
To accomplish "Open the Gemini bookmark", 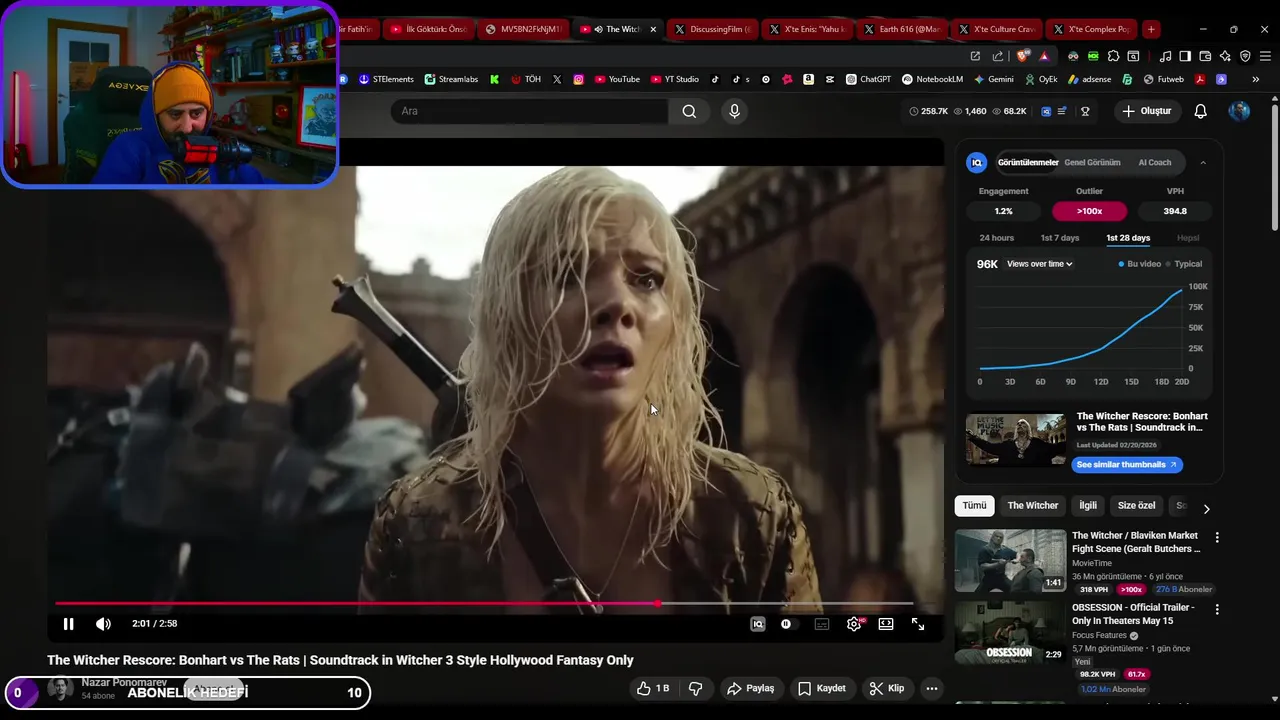I will click(x=993, y=79).
